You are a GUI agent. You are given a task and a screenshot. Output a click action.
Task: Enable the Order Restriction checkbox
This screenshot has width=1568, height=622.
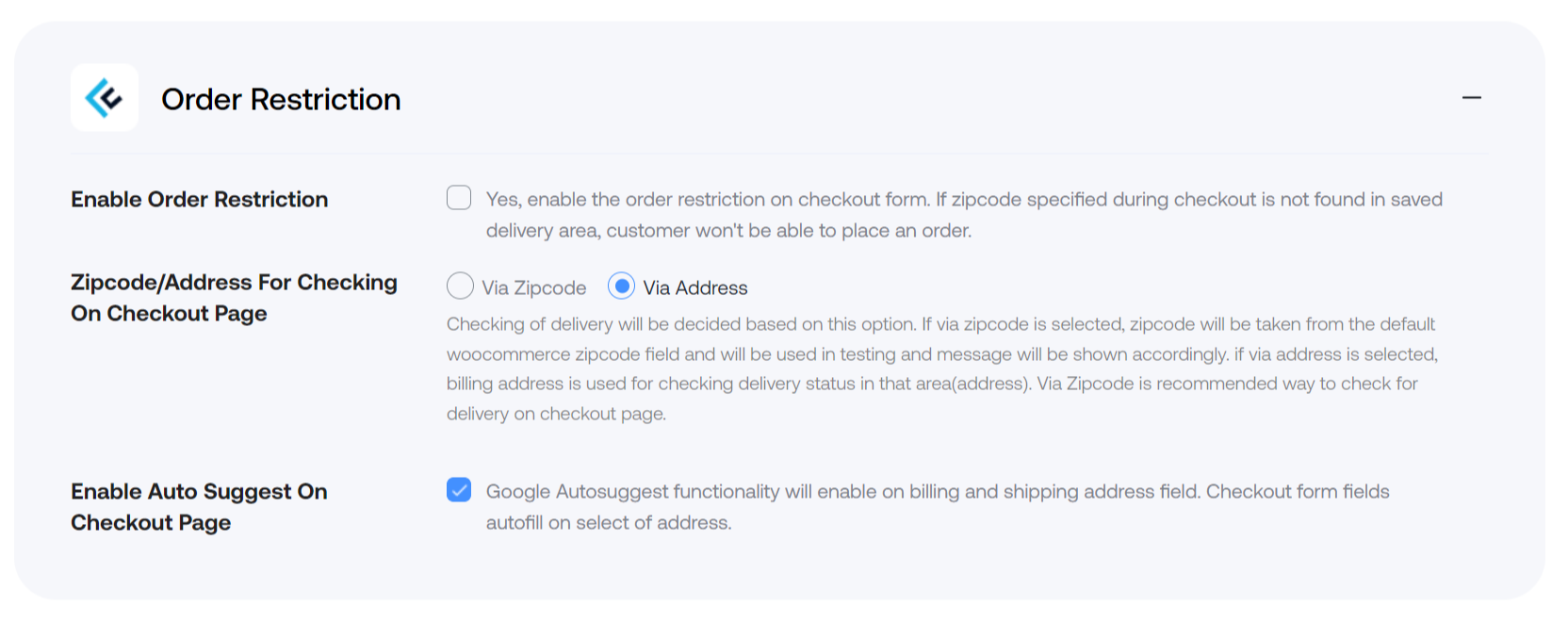(459, 198)
